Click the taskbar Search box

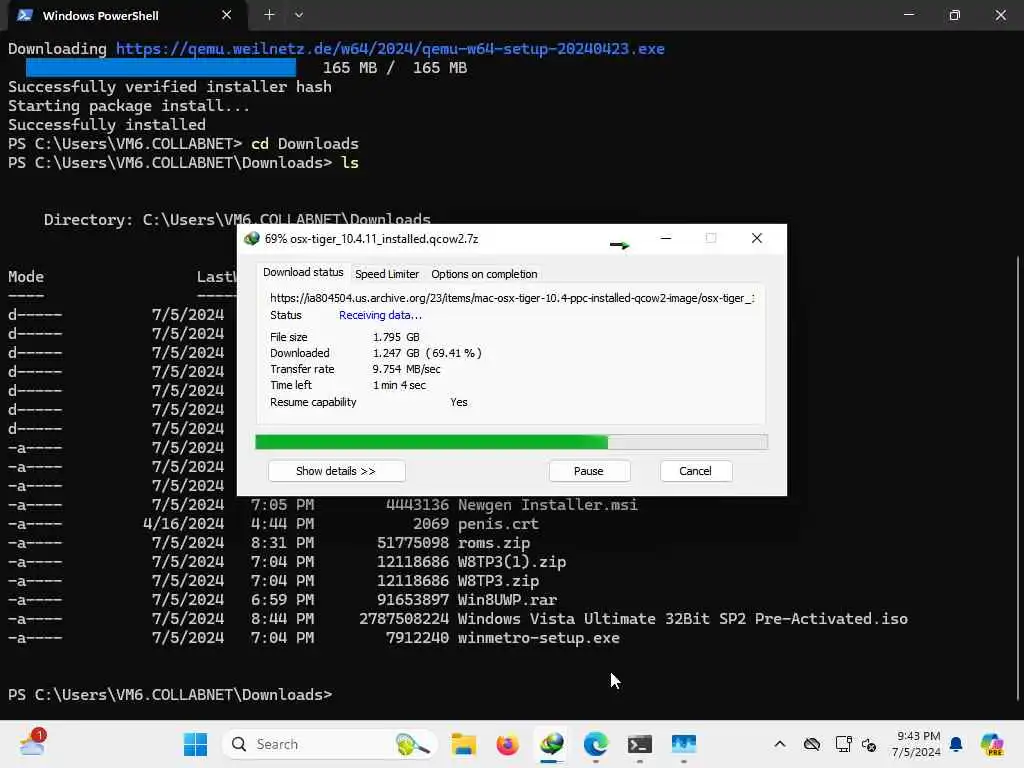(330, 744)
